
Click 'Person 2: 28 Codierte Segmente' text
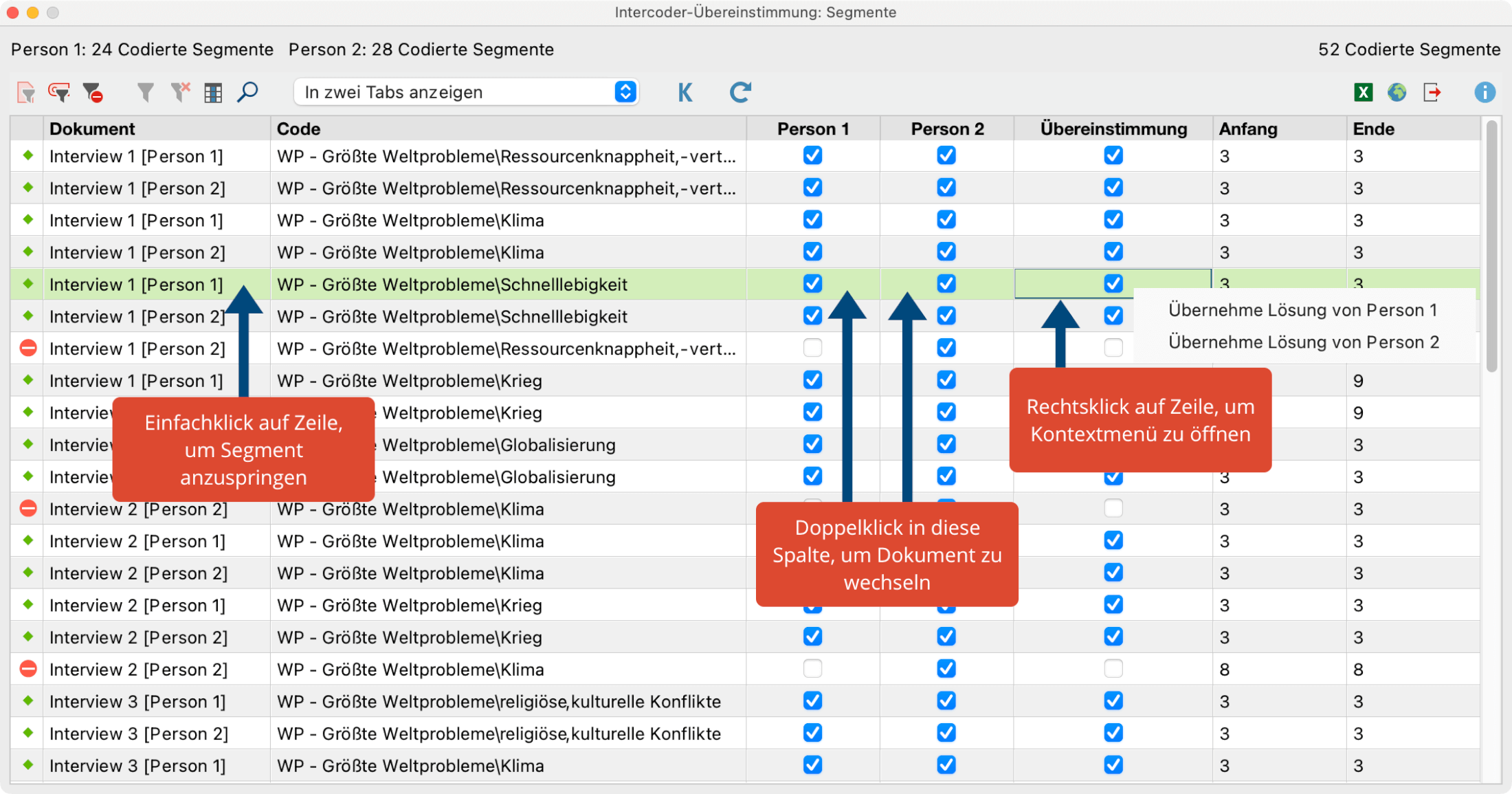[x=421, y=49]
